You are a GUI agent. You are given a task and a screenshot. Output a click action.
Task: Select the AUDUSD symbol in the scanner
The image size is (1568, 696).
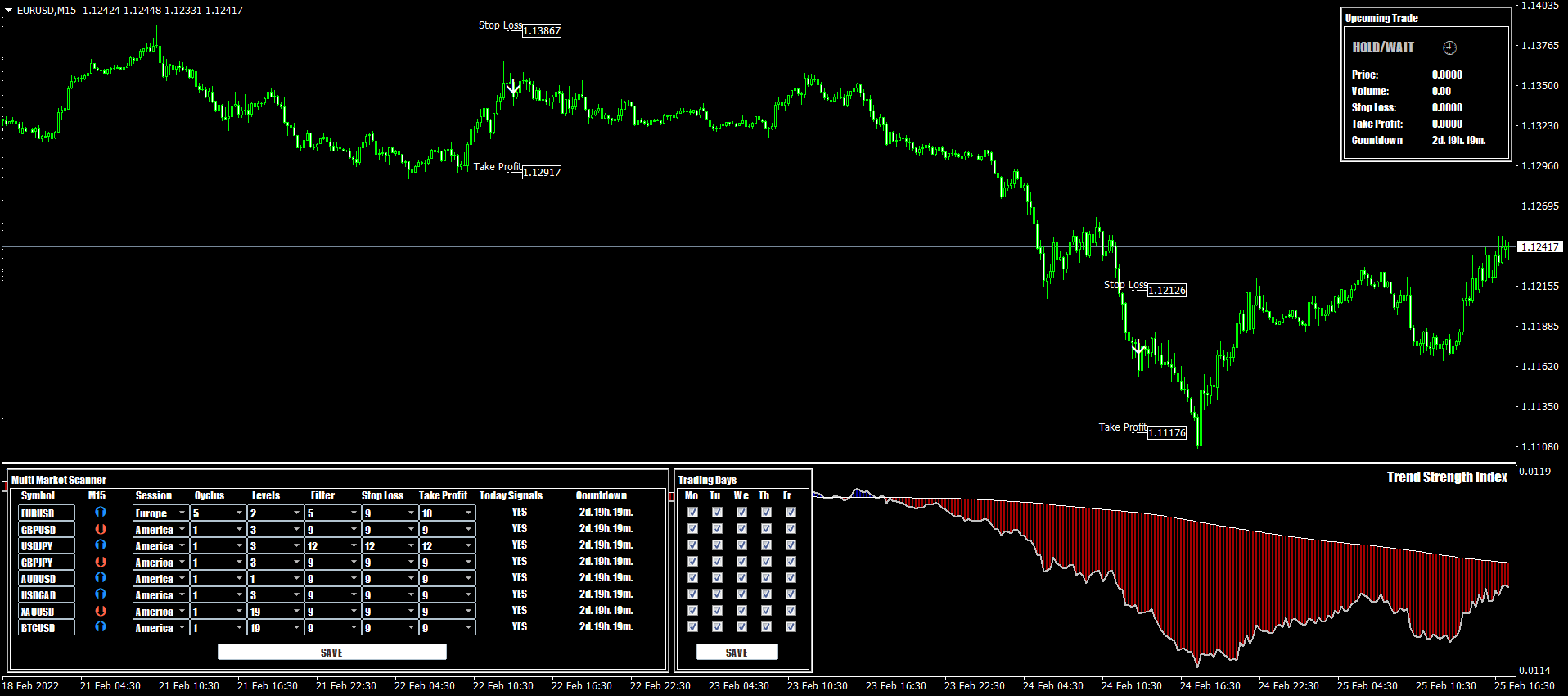point(47,579)
